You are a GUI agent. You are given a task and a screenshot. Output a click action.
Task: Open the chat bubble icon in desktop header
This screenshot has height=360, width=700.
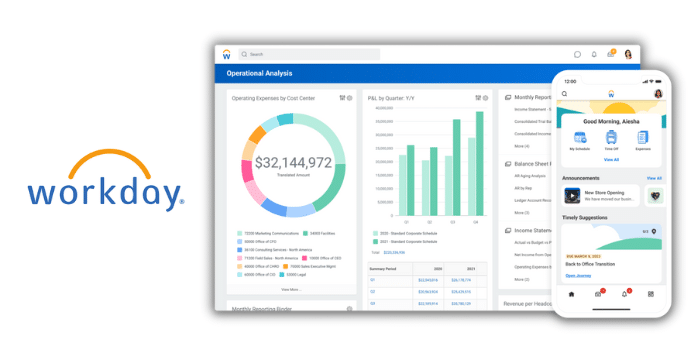[x=577, y=54]
